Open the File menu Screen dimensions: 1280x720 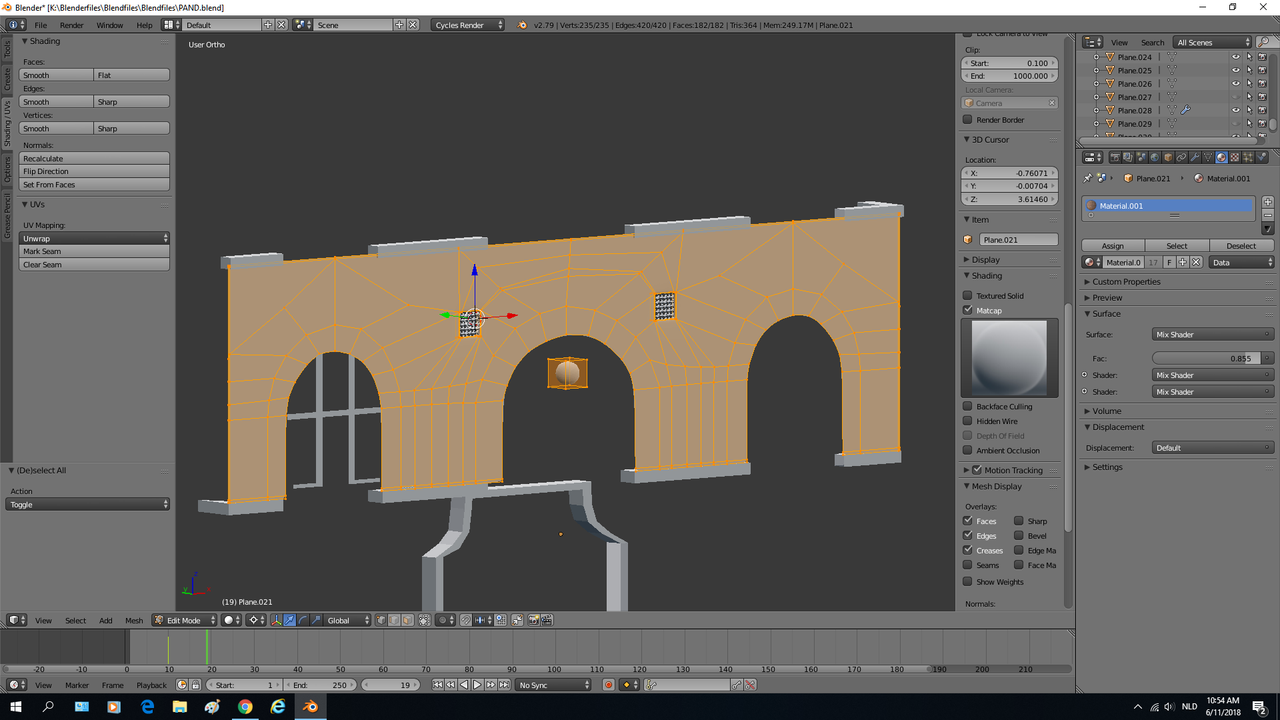[40, 24]
